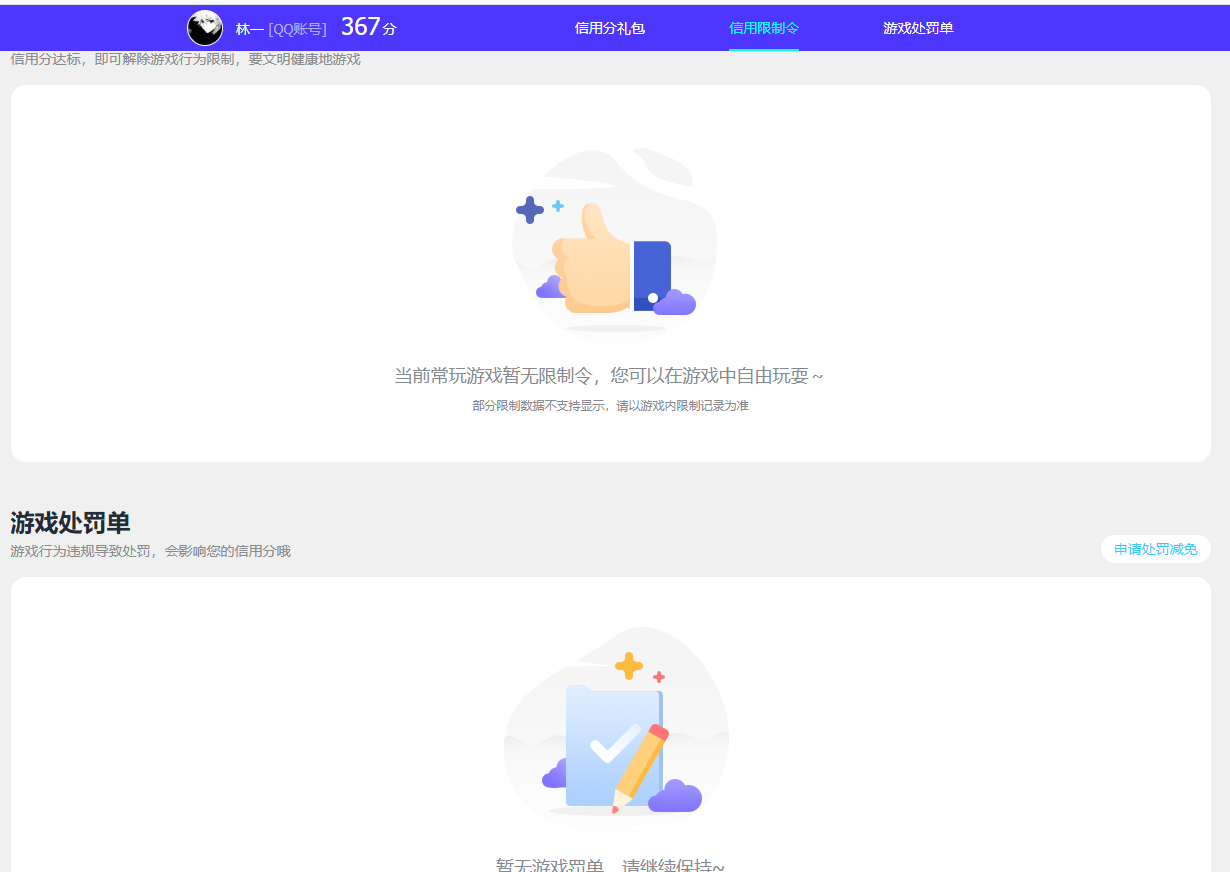The width and height of the screenshot is (1230, 872).
Task: Click the note 部分限制数据不支持显示
Action: click(x=540, y=406)
